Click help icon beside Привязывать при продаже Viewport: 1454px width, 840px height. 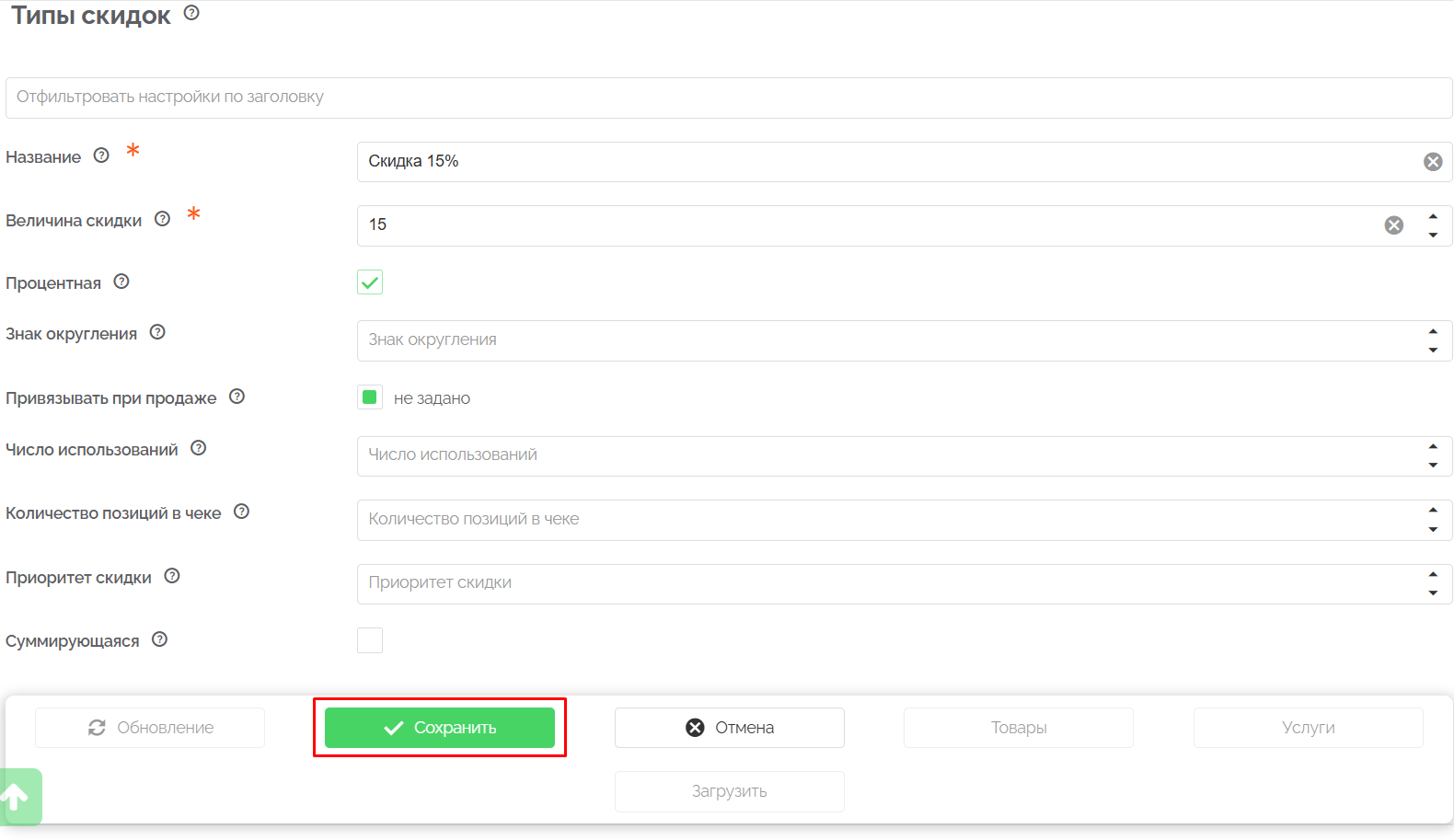click(x=237, y=397)
